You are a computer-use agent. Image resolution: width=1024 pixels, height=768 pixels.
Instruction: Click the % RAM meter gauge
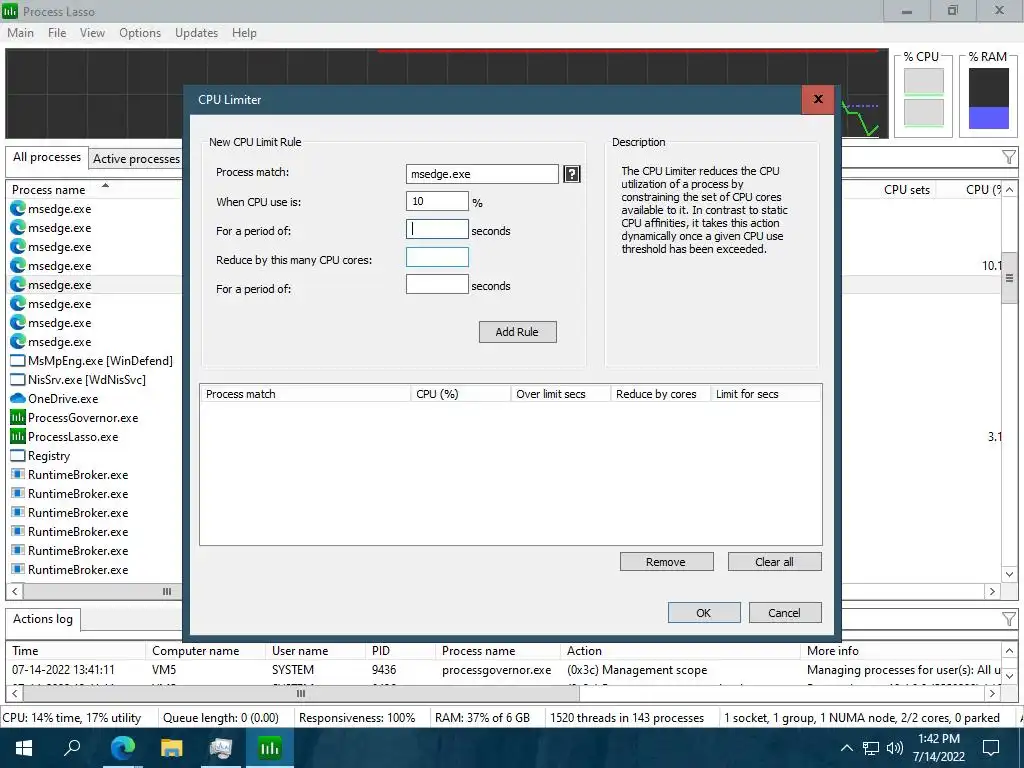tap(989, 98)
